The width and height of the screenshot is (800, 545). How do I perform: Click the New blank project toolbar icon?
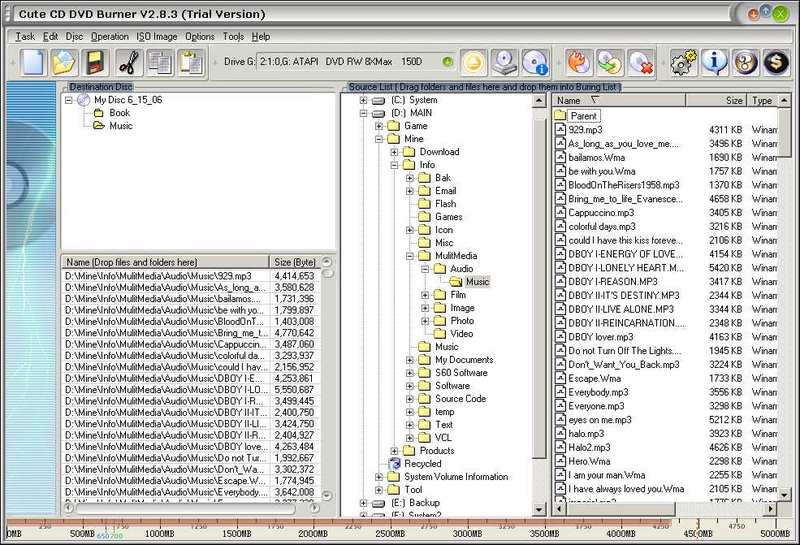[34, 63]
